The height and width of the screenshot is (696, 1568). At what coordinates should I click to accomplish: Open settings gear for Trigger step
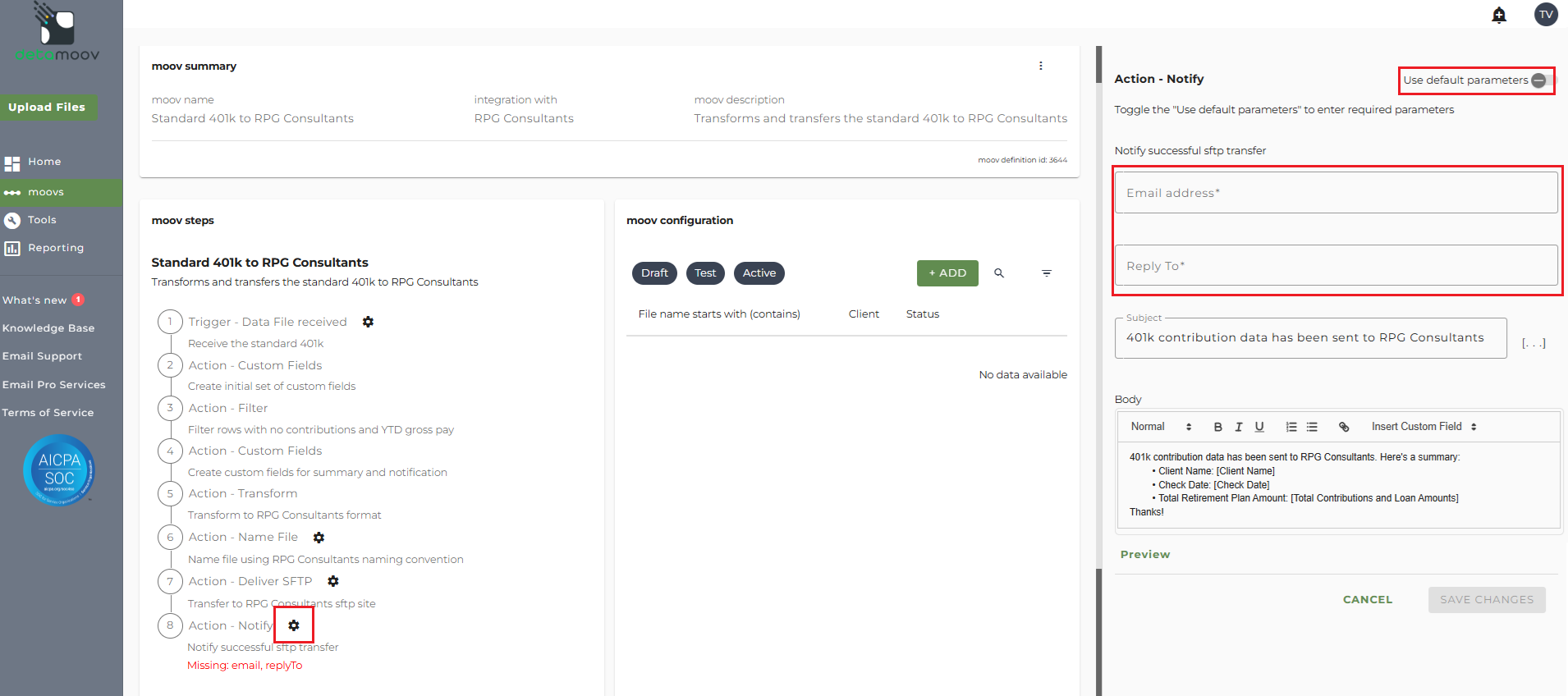(x=369, y=322)
